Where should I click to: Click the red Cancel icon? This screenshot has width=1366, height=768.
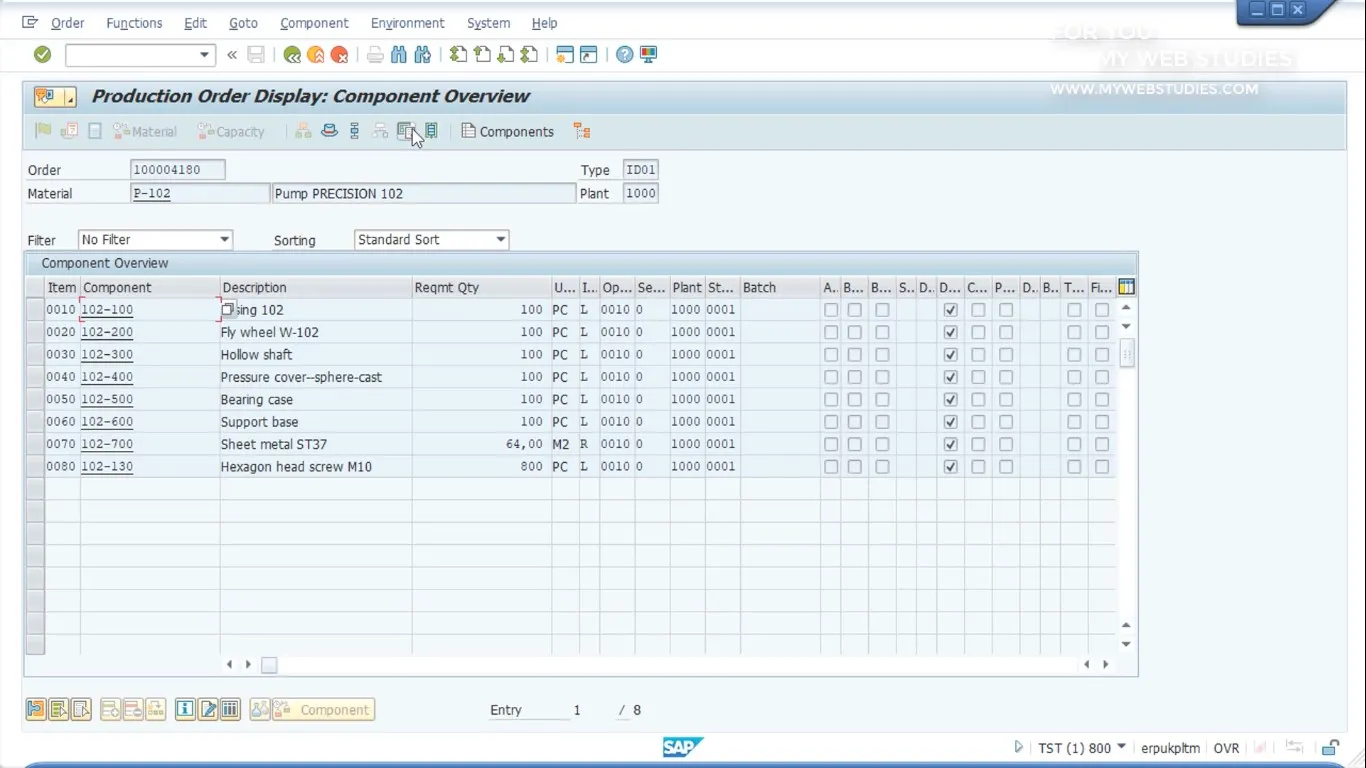340,55
